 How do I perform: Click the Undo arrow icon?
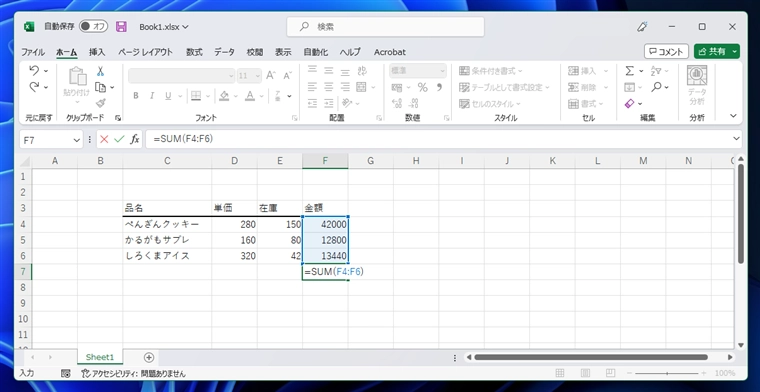tap(34, 71)
